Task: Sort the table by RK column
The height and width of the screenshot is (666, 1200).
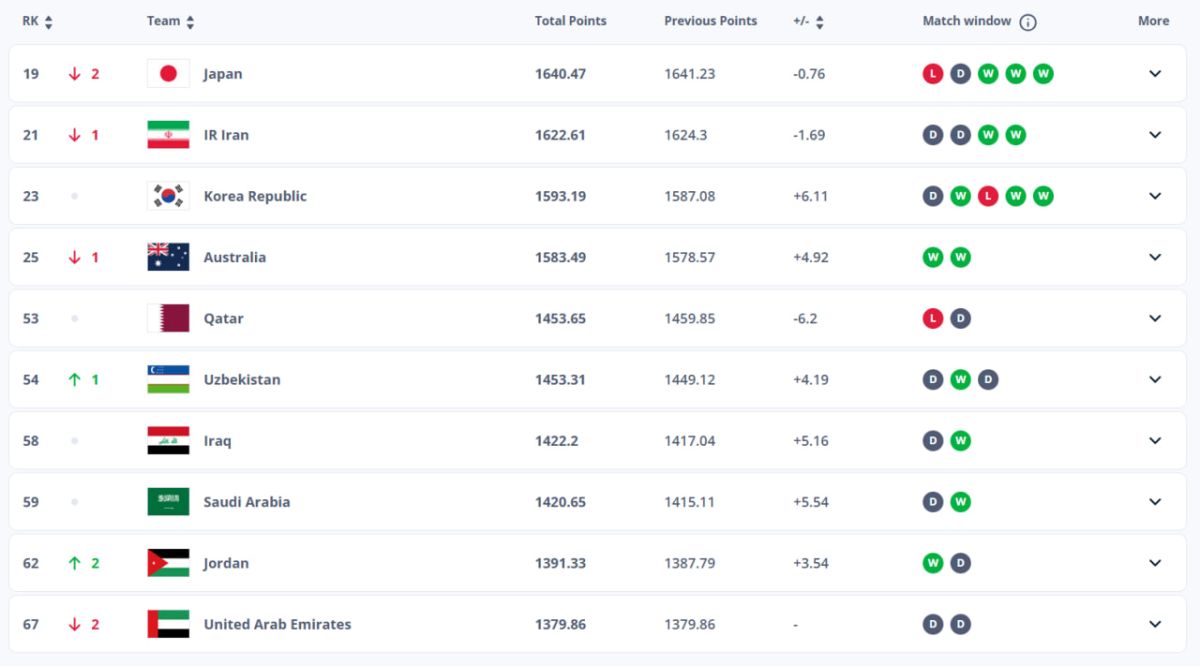Action: pyautogui.click(x=38, y=21)
